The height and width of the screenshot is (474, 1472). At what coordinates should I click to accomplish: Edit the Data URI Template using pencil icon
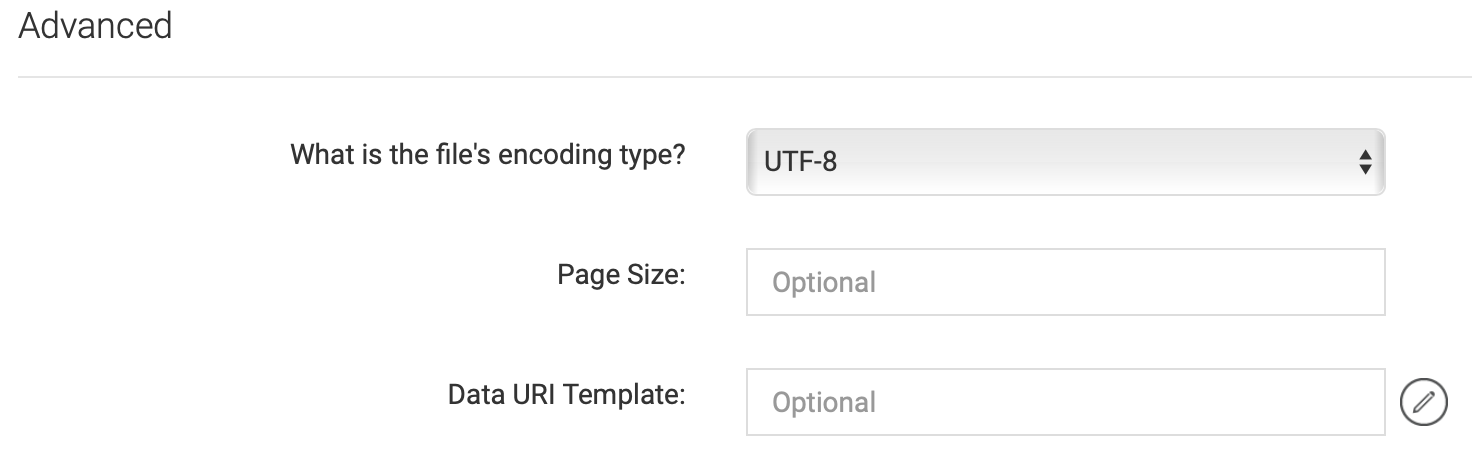pyautogui.click(x=1423, y=402)
